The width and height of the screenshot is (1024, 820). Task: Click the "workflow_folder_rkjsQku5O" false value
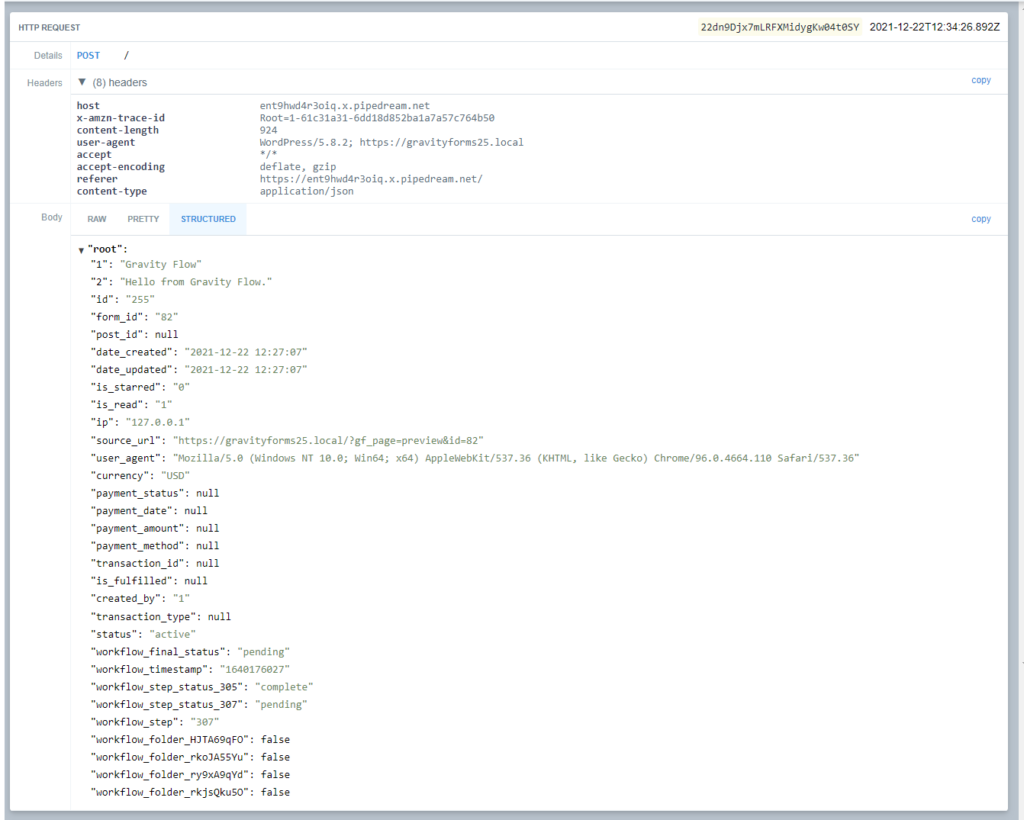pos(275,792)
